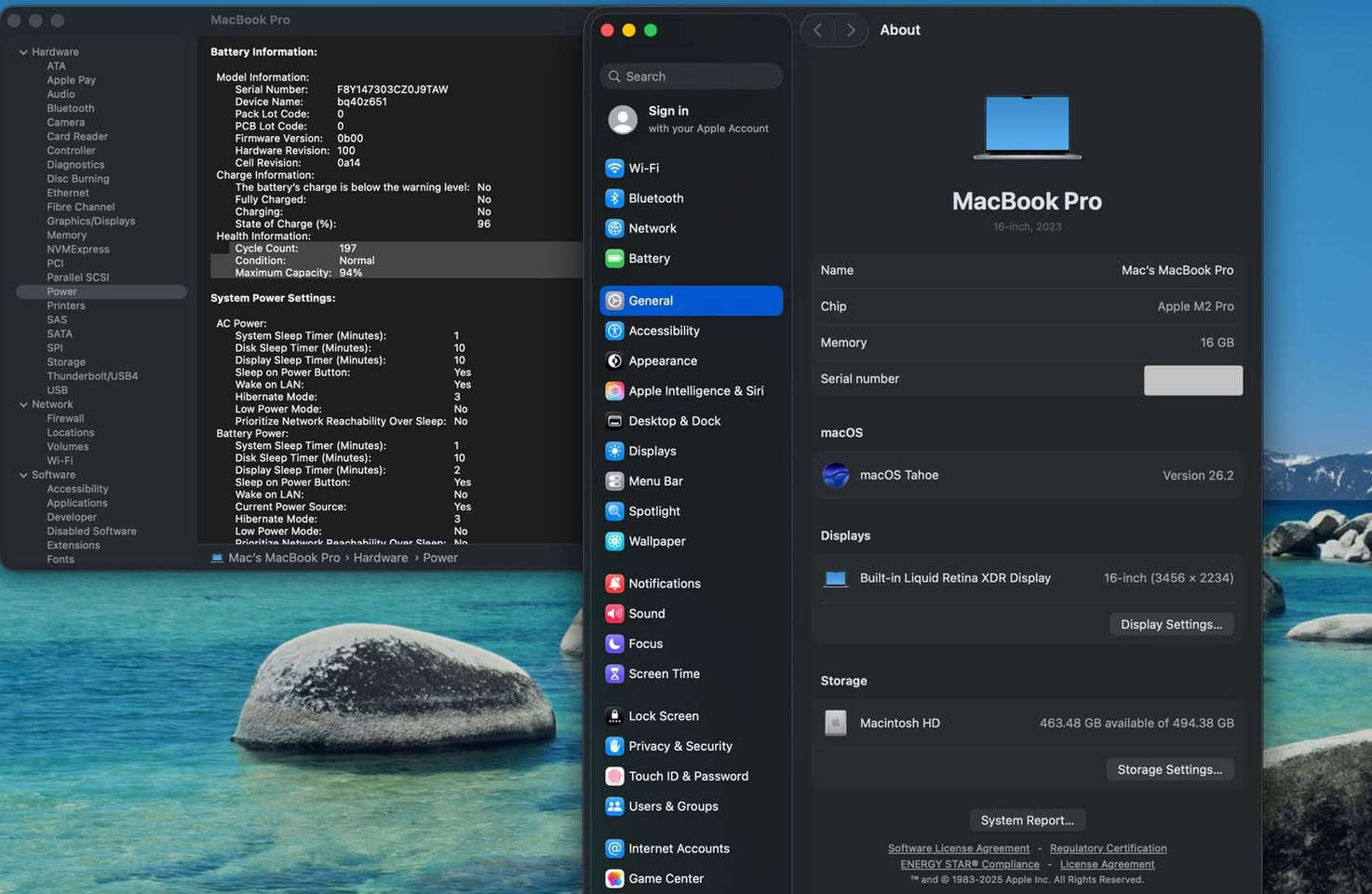Click the System Report button

(1027, 819)
